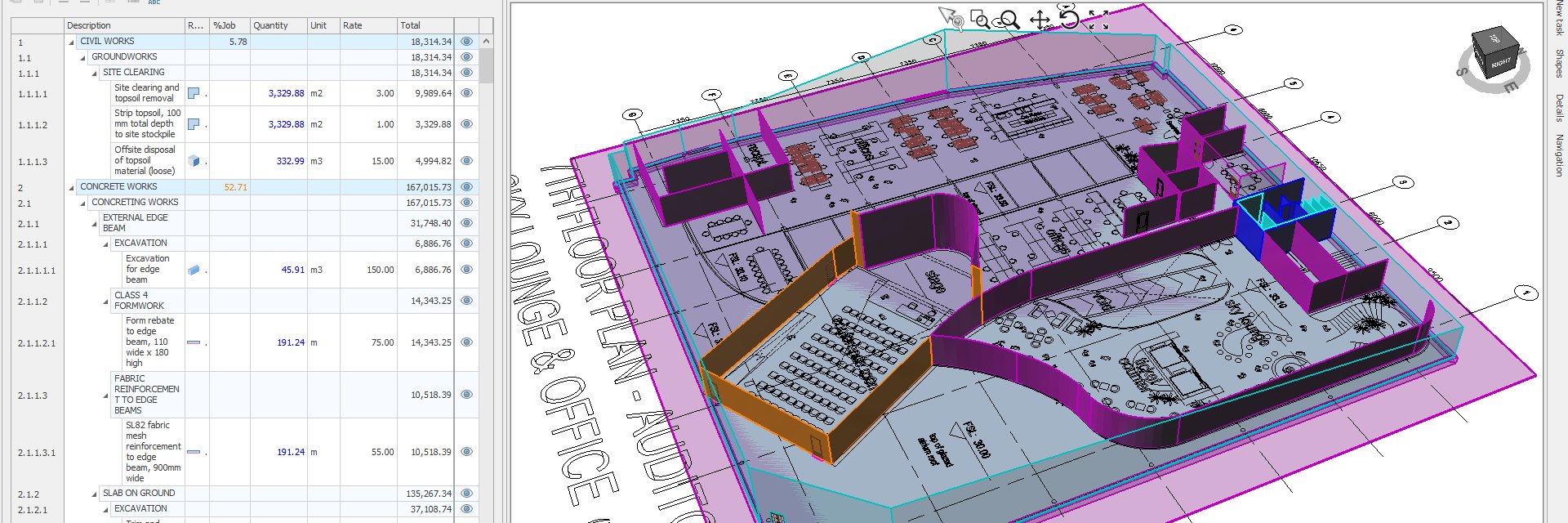1568x523 pixels.
Task: Click compass letter S on view ring
Action: pyautogui.click(x=1461, y=71)
